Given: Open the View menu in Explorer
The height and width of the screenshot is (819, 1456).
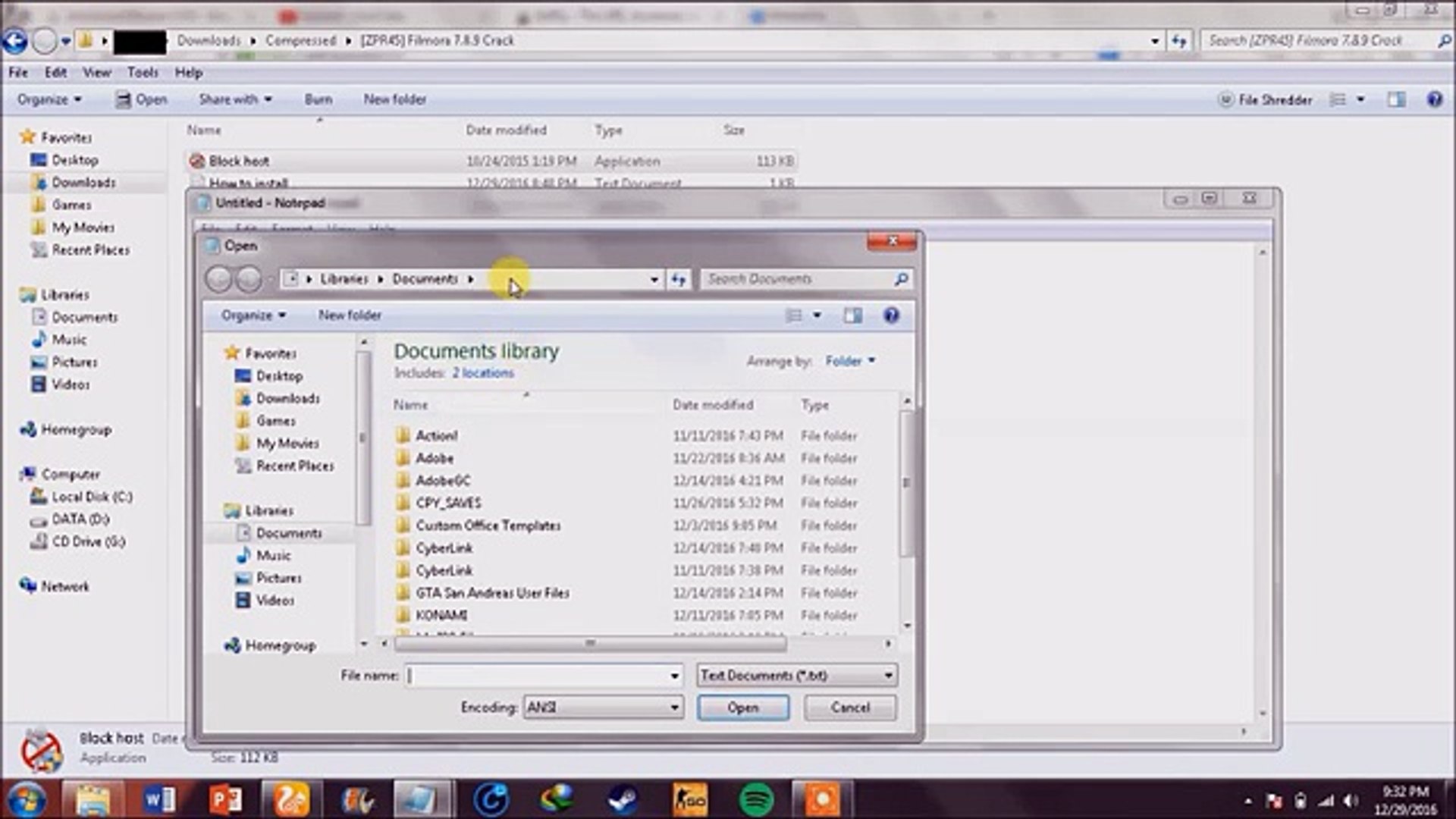Looking at the screenshot, I should pos(97,73).
